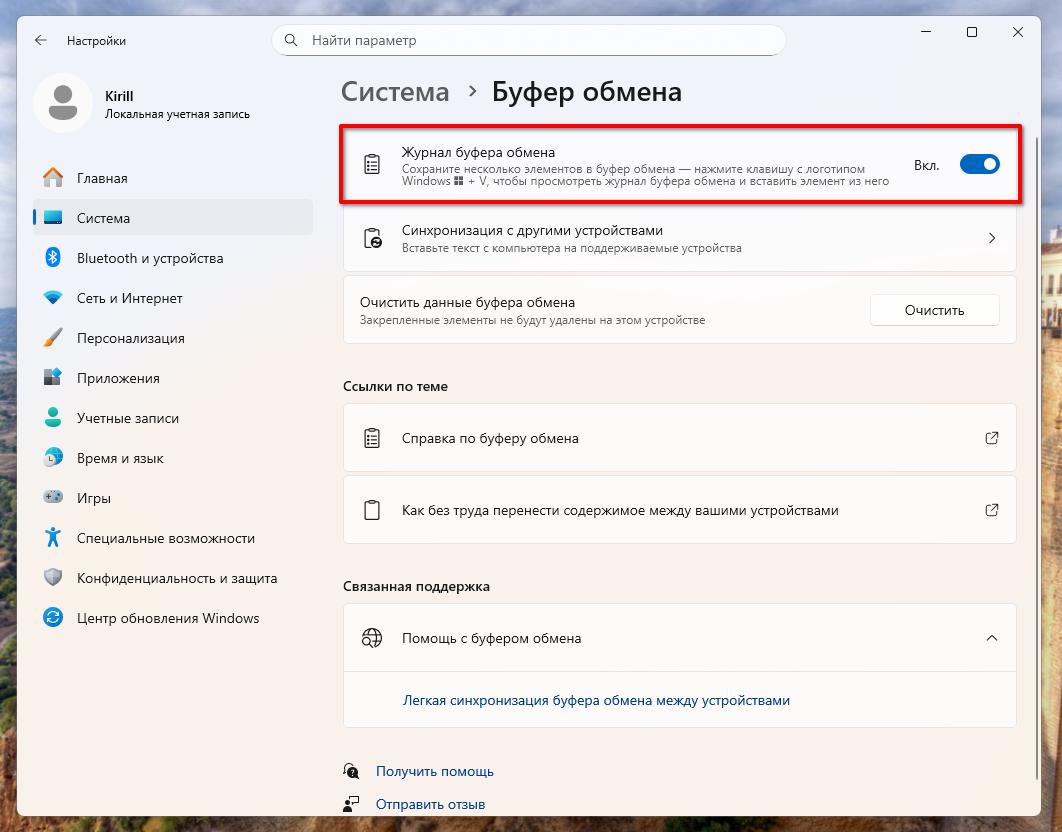The width and height of the screenshot is (1062, 832).
Task: Click the Сеть и Интернет Wi-Fi icon
Action: pyautogui.click(x=54, y=298)
